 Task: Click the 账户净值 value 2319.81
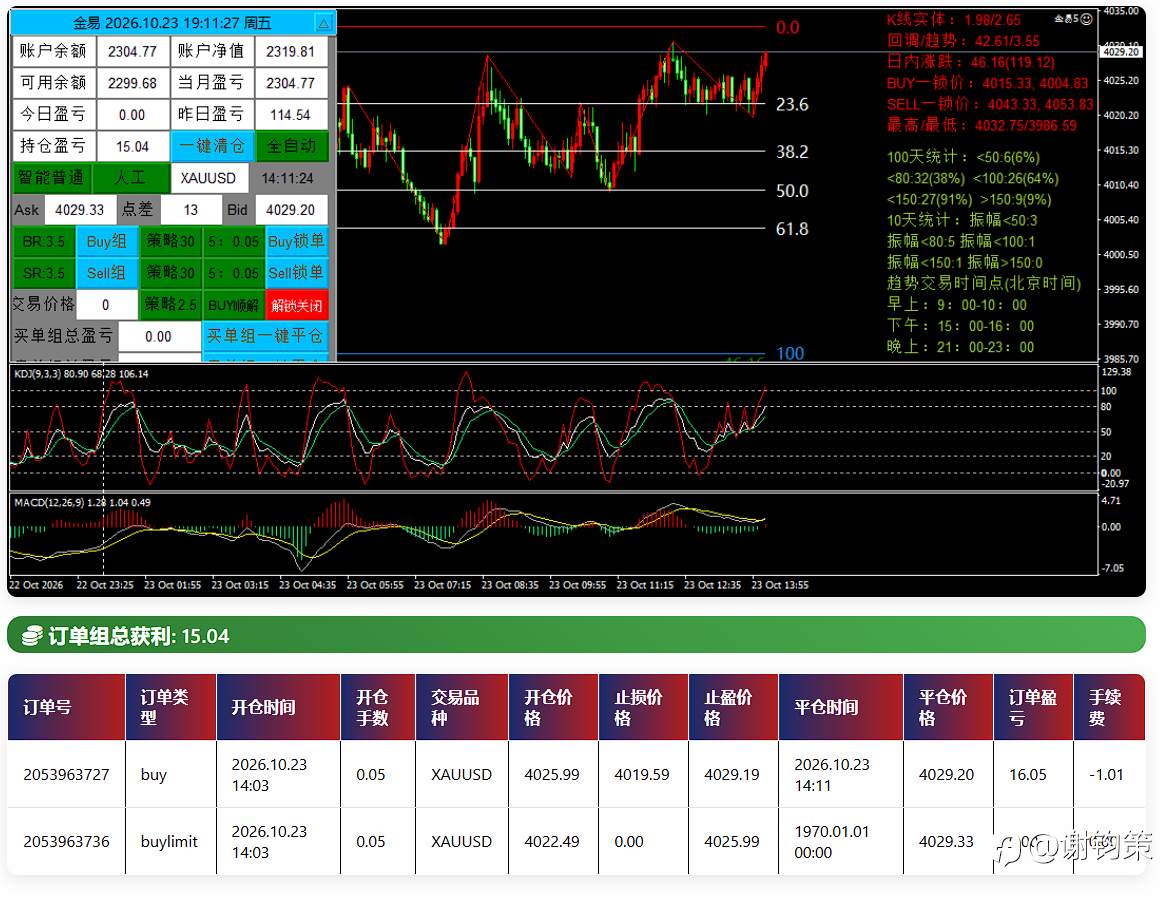pos(291,51)
